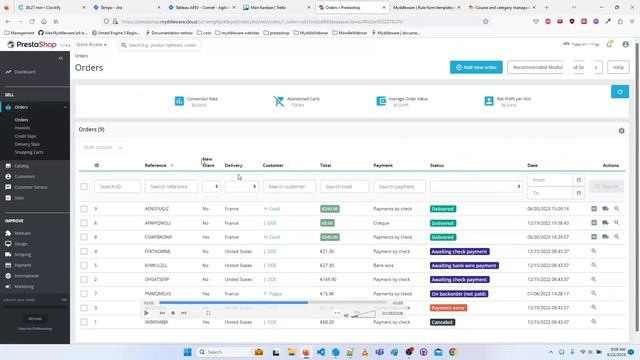Collapse the Orders sidebar menu arrow

[65, 107]
